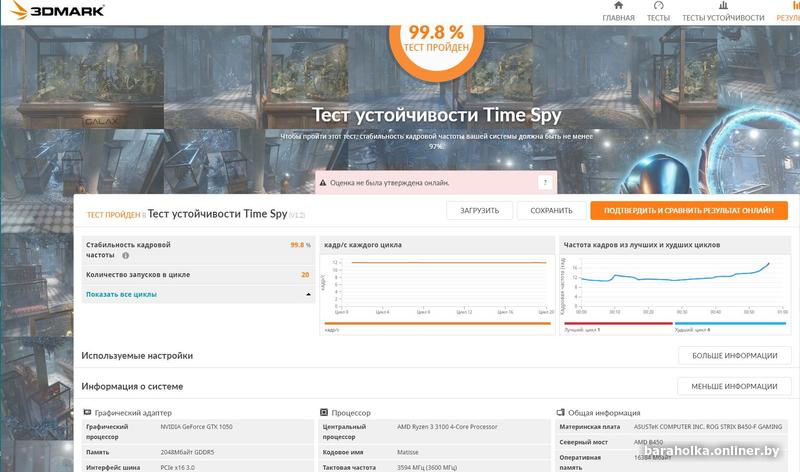Click the NVIDIA GeForce GTX 1050 value
This screenshot has height=472, width=800.
pos(196,427)
